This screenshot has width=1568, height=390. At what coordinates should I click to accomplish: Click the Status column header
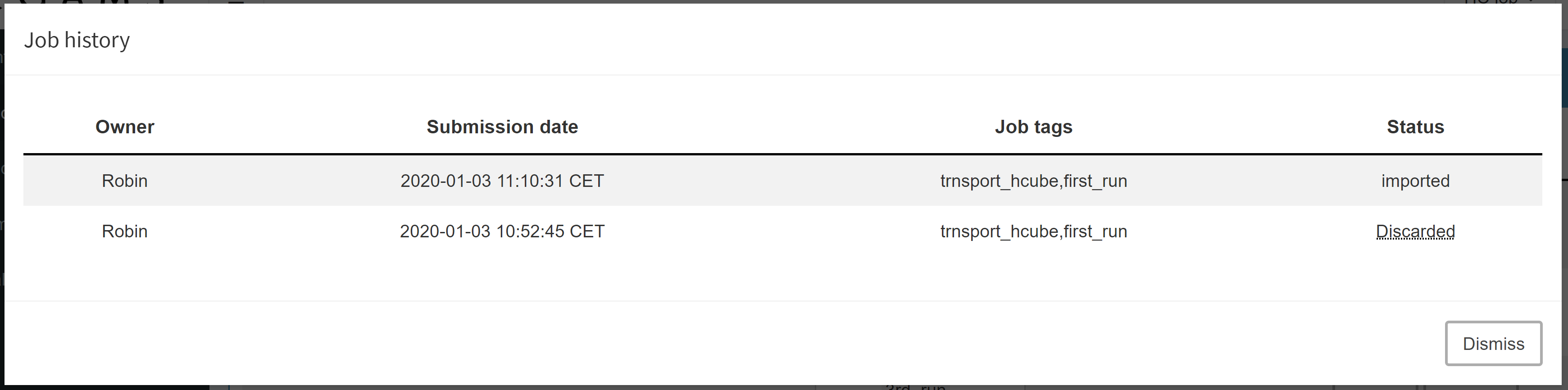coord(1415,127)
